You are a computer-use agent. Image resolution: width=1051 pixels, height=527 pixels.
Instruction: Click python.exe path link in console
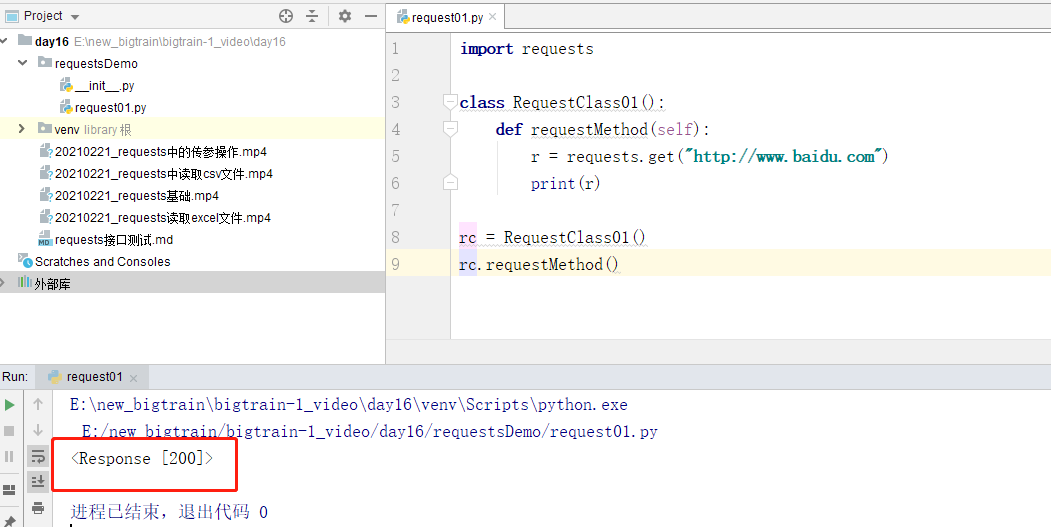[x=349, y=405]
